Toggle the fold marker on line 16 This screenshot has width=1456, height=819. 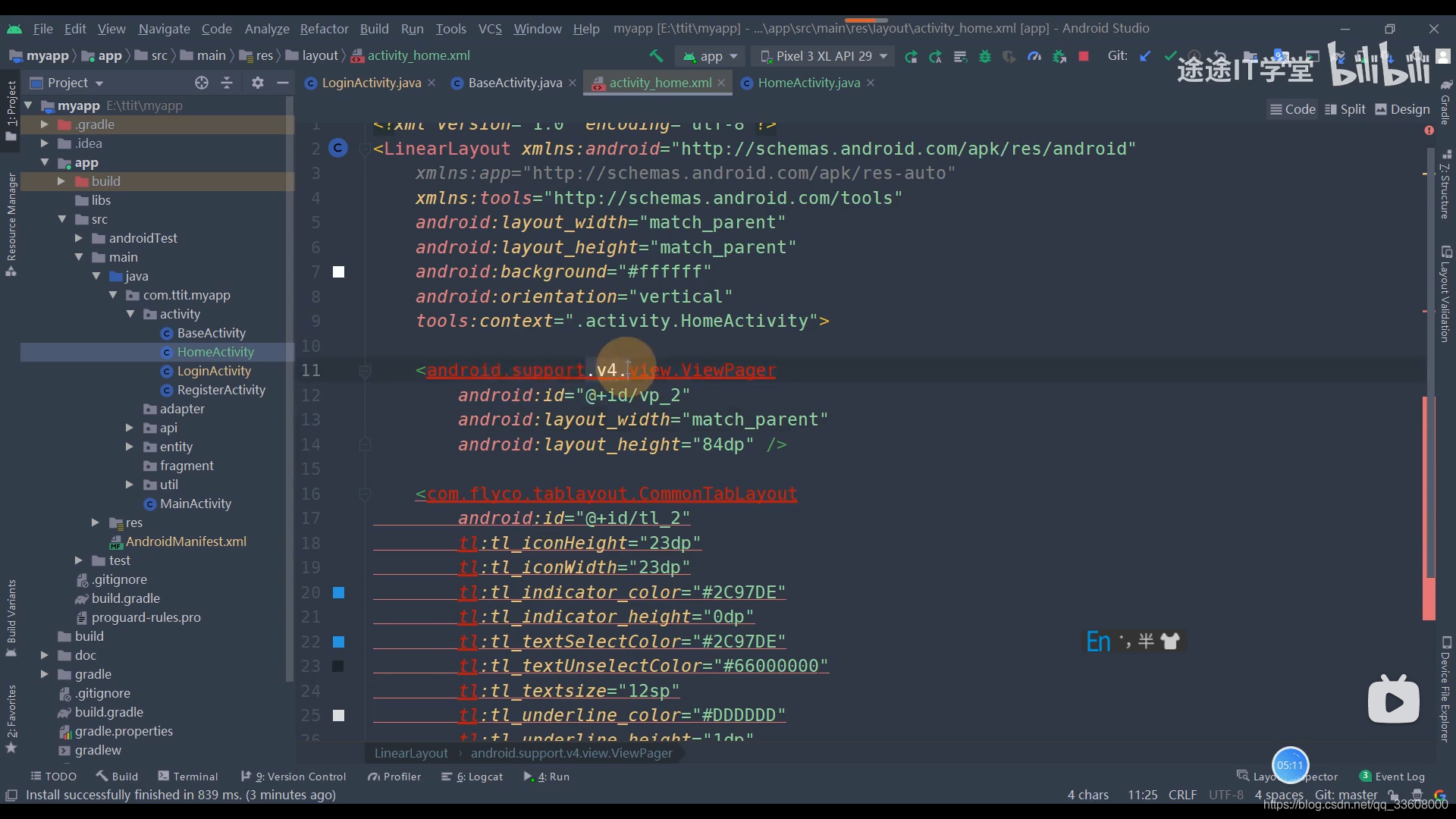365,494
